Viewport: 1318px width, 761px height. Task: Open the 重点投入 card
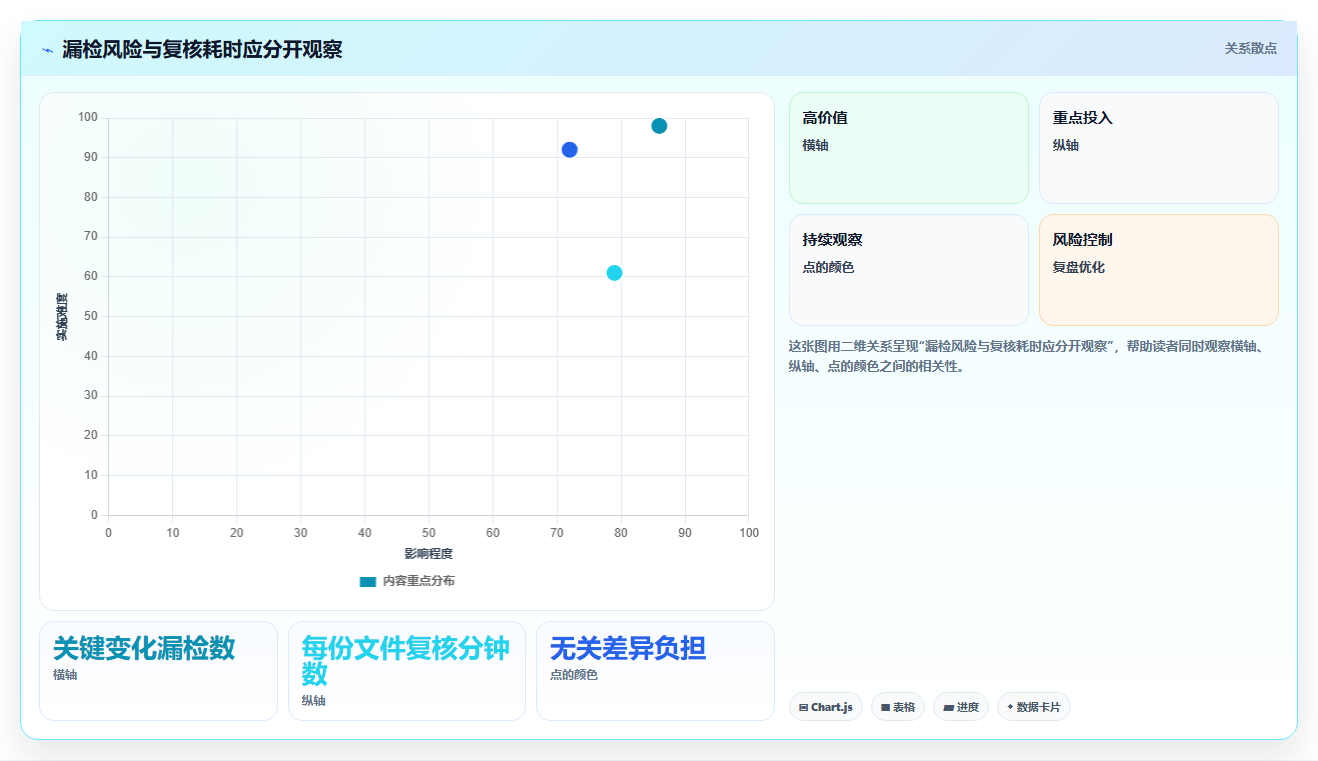click(1159, 148)
